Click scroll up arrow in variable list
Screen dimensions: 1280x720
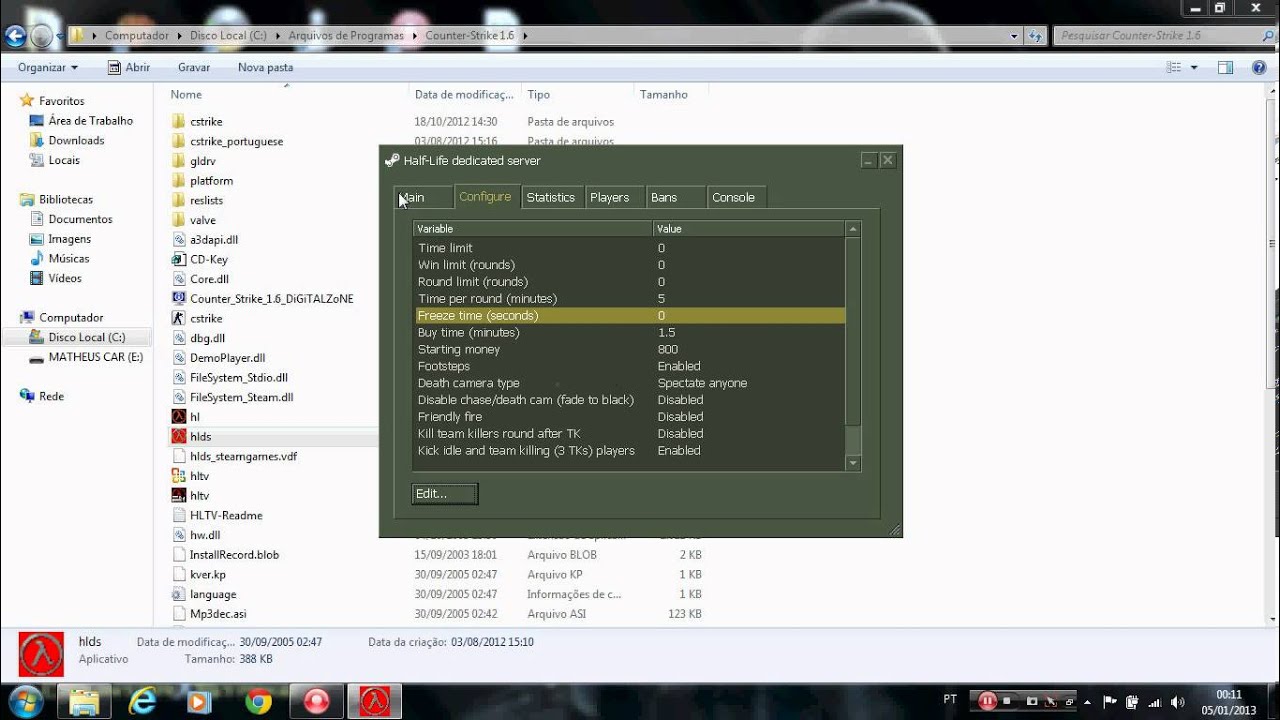(853, 229)
